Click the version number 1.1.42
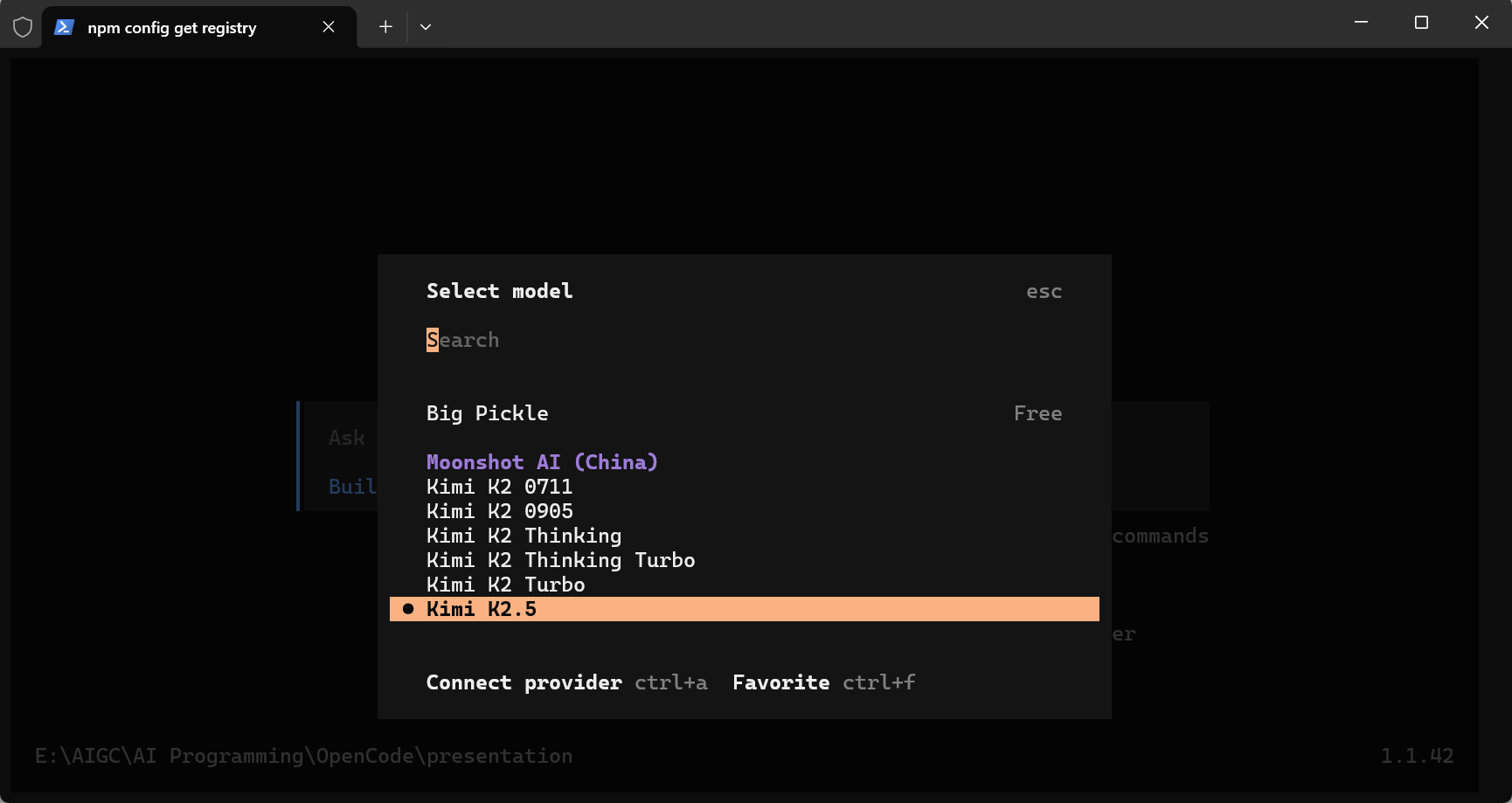The height and width of the screenshot is (803, 1512). (x=1418, y=756)
